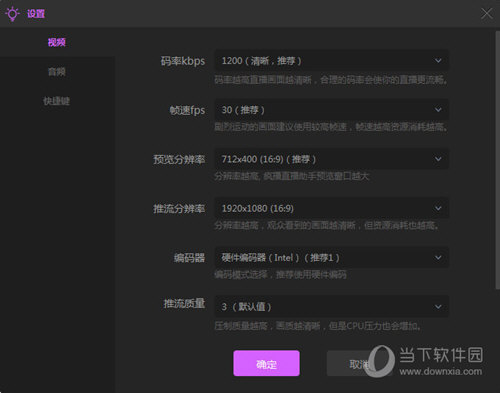The height and width of the screenshot is (393, 500).
Task: Open the 快捷键 hotkeys tab
Action: [x=57, y=101]
